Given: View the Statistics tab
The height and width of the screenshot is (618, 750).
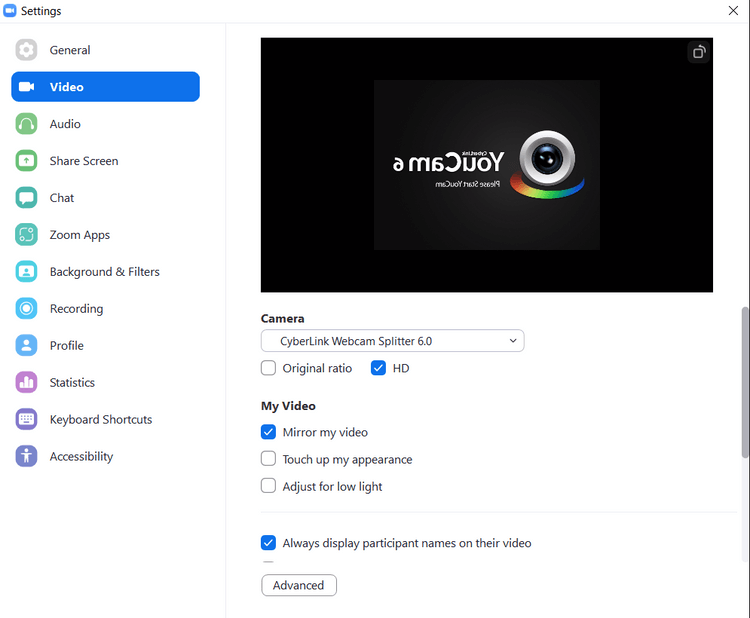Looking at the screenshot, I should pyautogui.click(x=105, y=382).
